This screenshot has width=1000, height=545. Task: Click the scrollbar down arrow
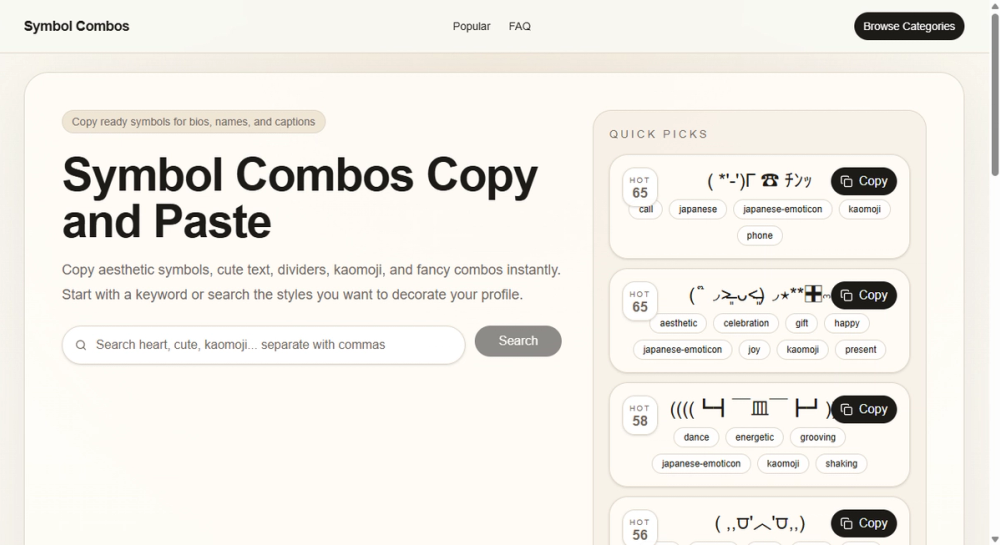[994, 539]
